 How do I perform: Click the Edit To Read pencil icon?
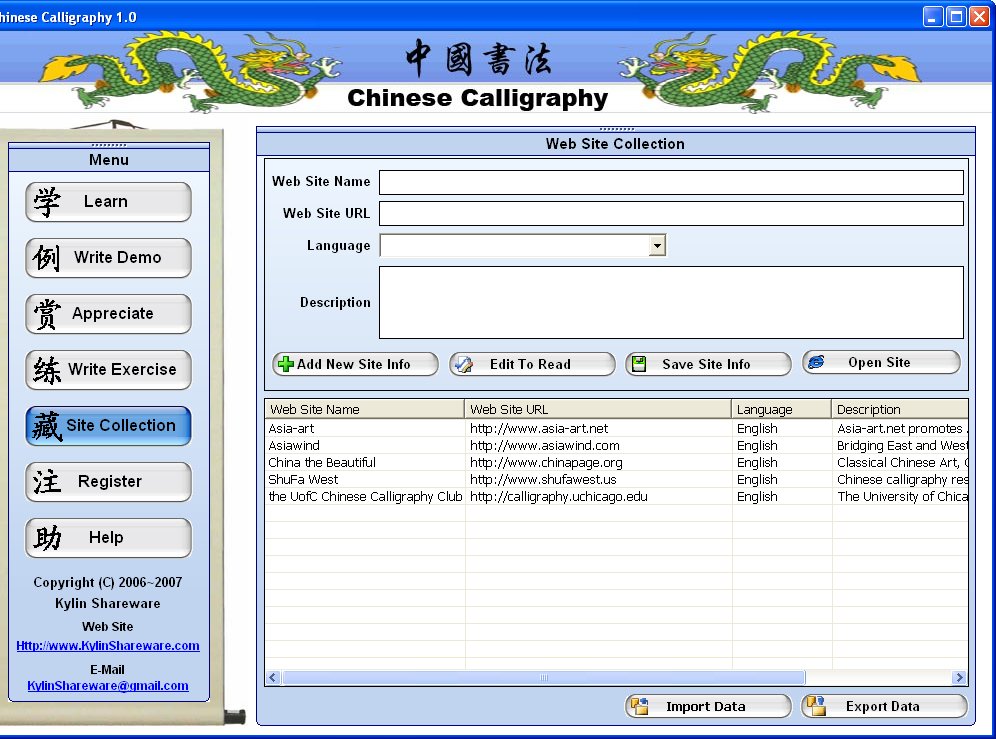click(x=464, y=364)
